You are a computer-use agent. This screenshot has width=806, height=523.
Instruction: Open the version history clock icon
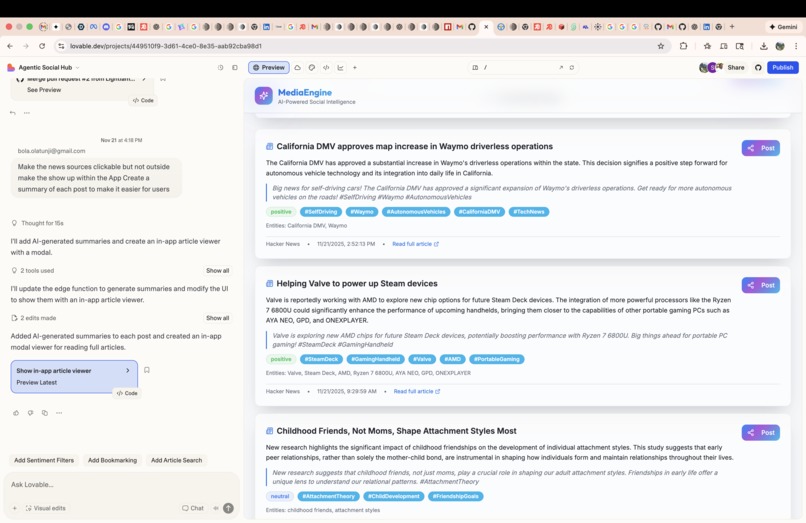coord(221,67)
